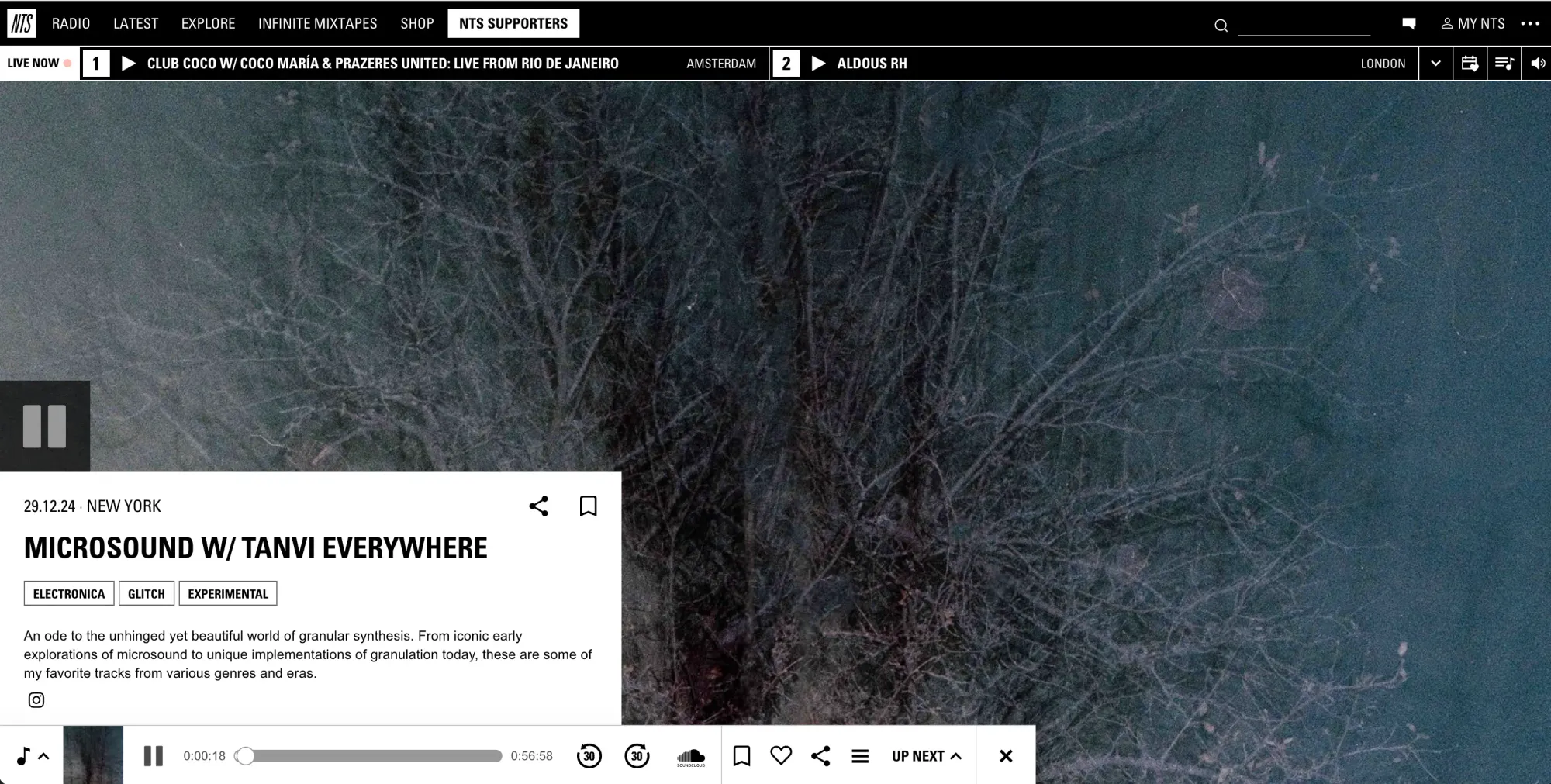Click the playback progress slider
Screen dimensions: 1551x784
[x=373, y=756]
